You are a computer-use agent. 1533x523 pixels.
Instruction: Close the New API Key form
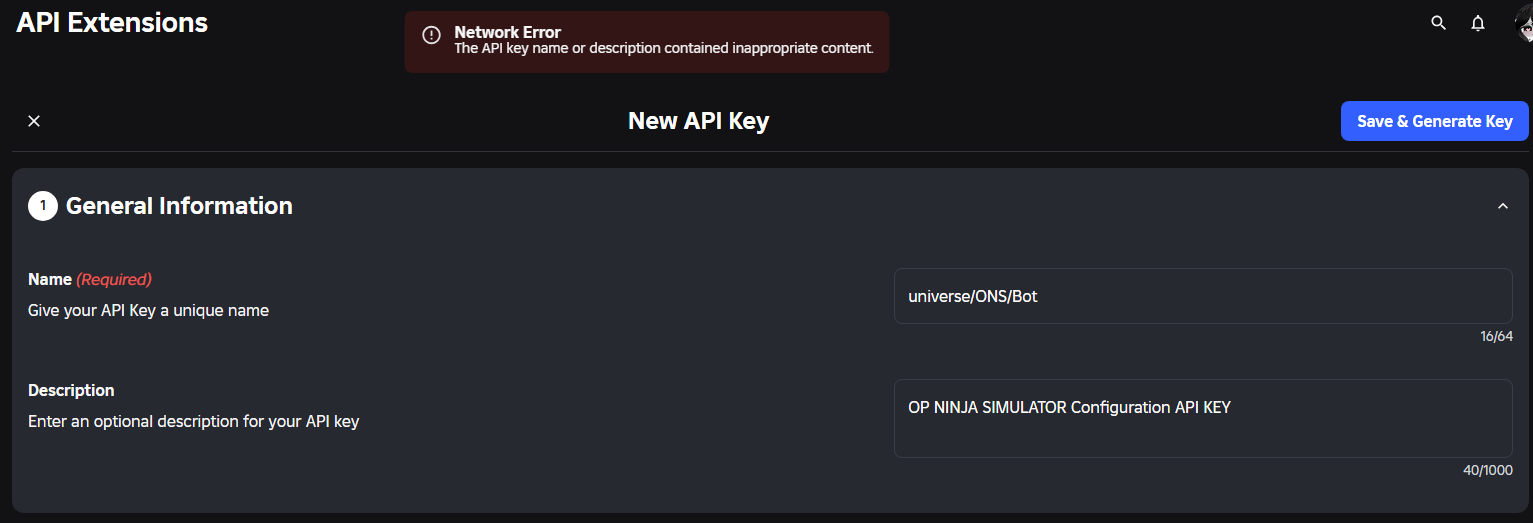click(x=34, y=121)
